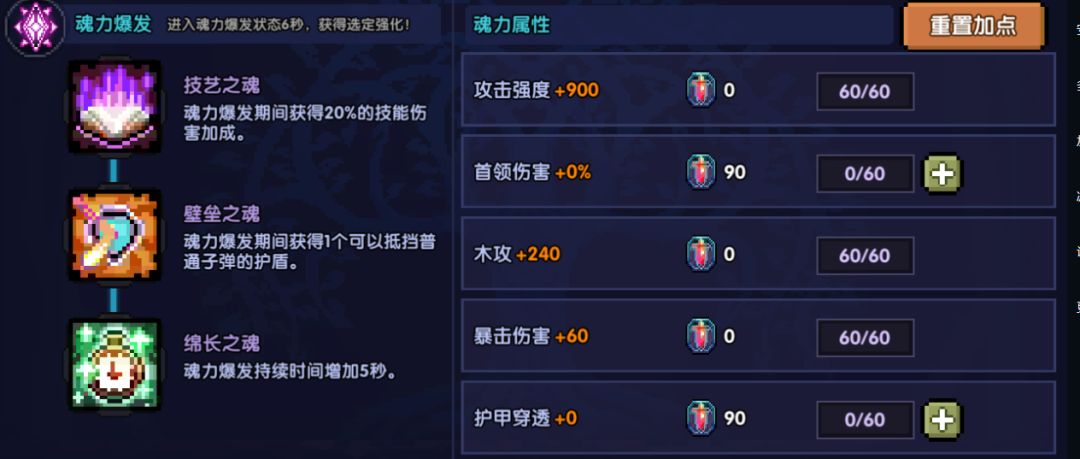Tap the gem icon in 暴击伤害 row

[701, 337]
